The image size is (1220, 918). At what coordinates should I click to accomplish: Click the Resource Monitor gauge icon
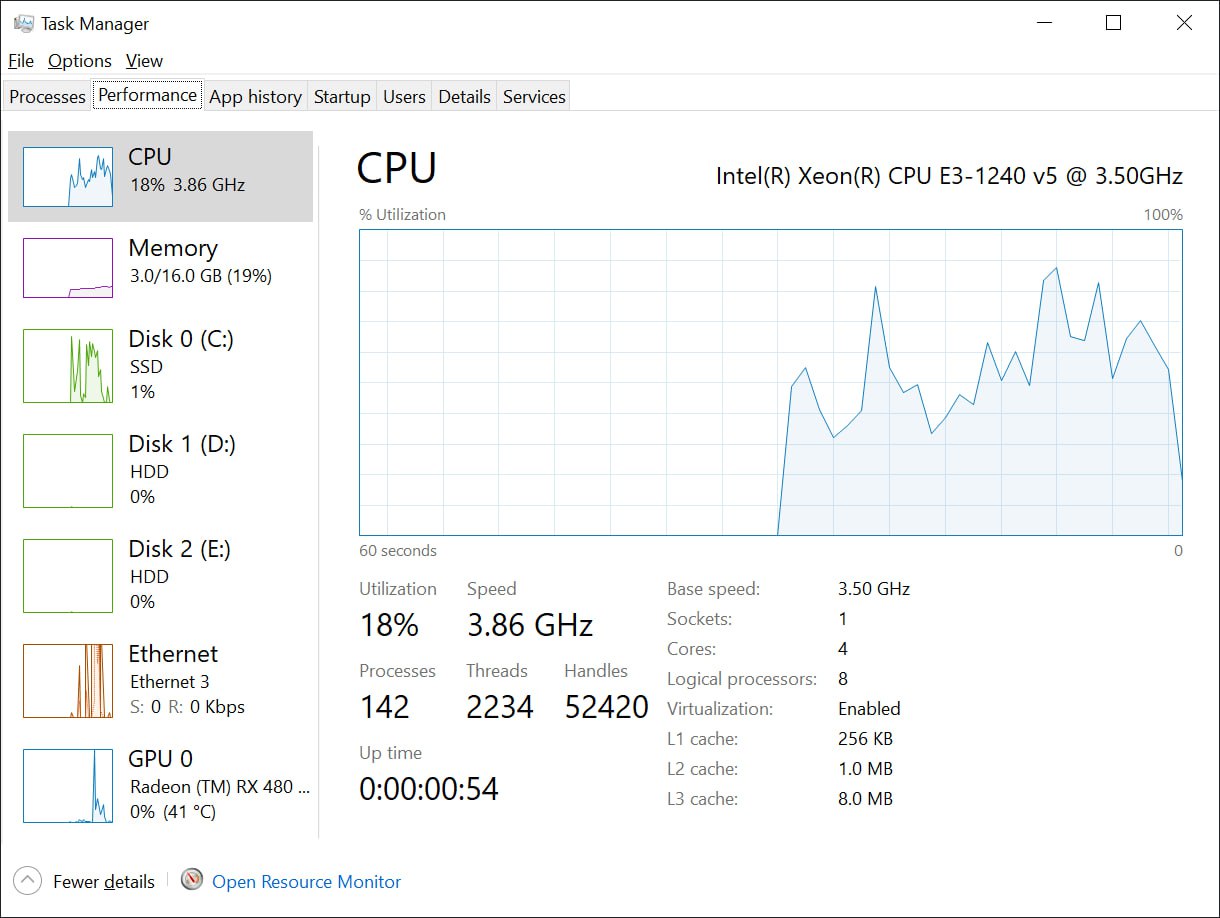click(192, 881)
